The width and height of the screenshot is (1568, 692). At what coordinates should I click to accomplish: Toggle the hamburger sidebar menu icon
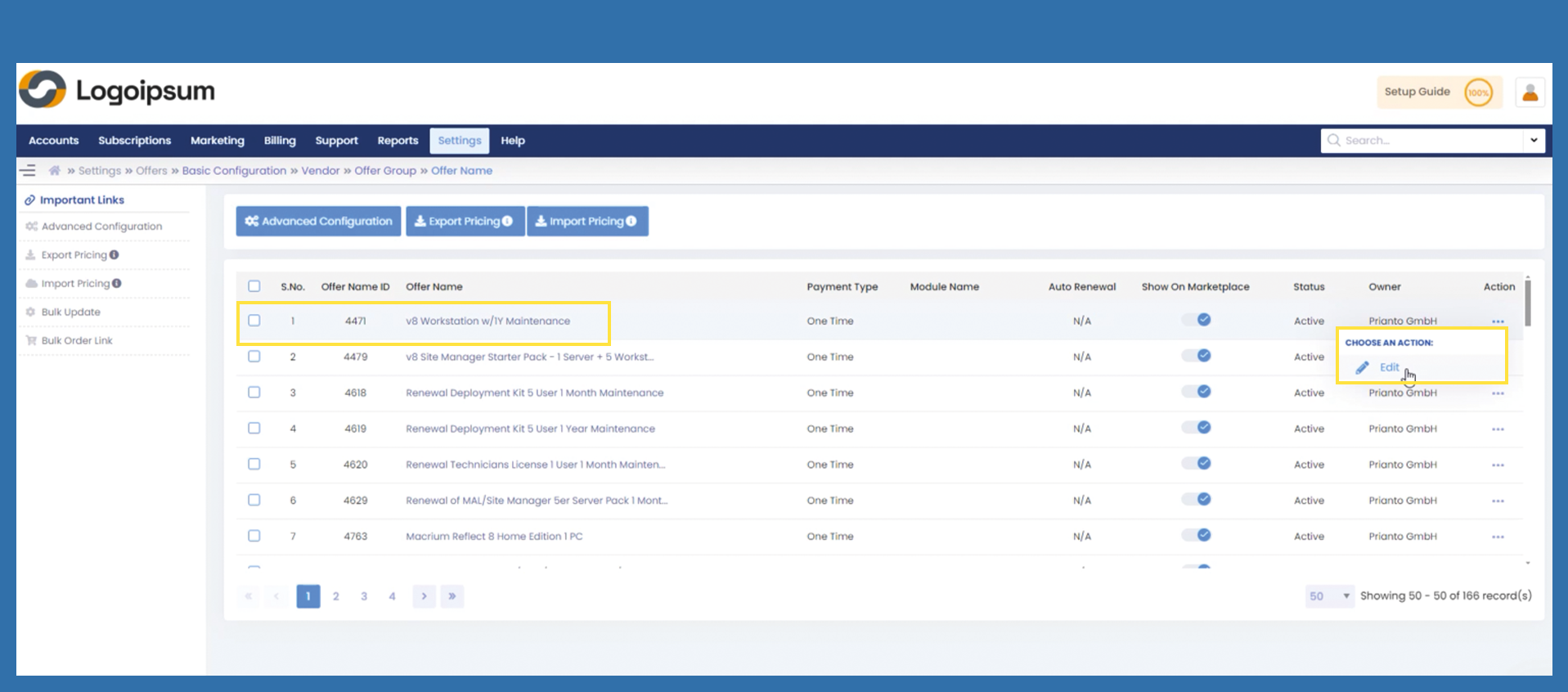(29, 171)
